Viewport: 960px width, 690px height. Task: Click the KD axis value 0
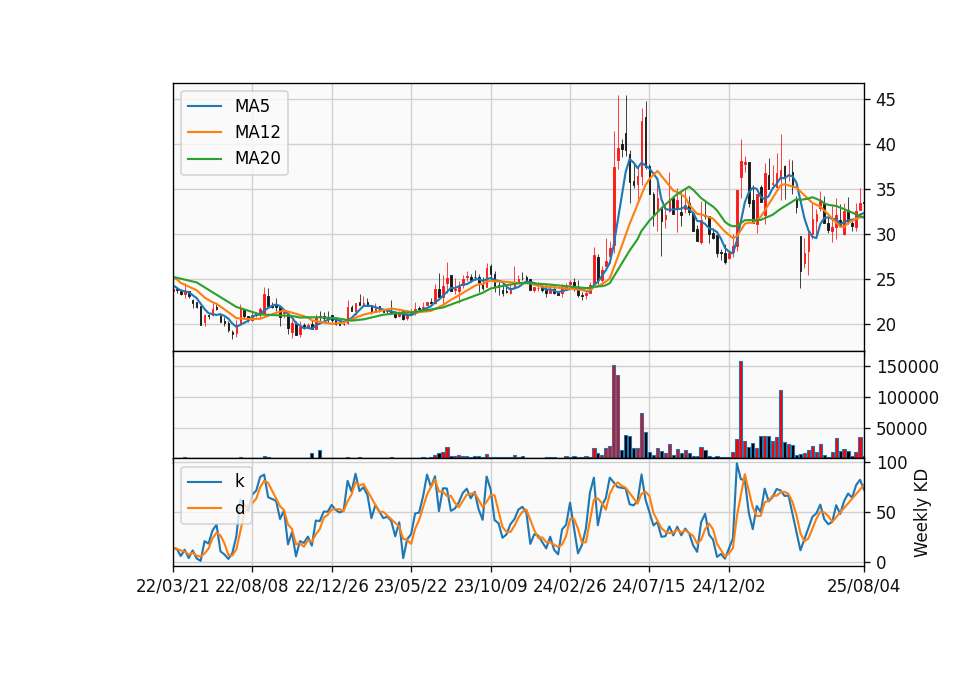click(x=881, y=562)
